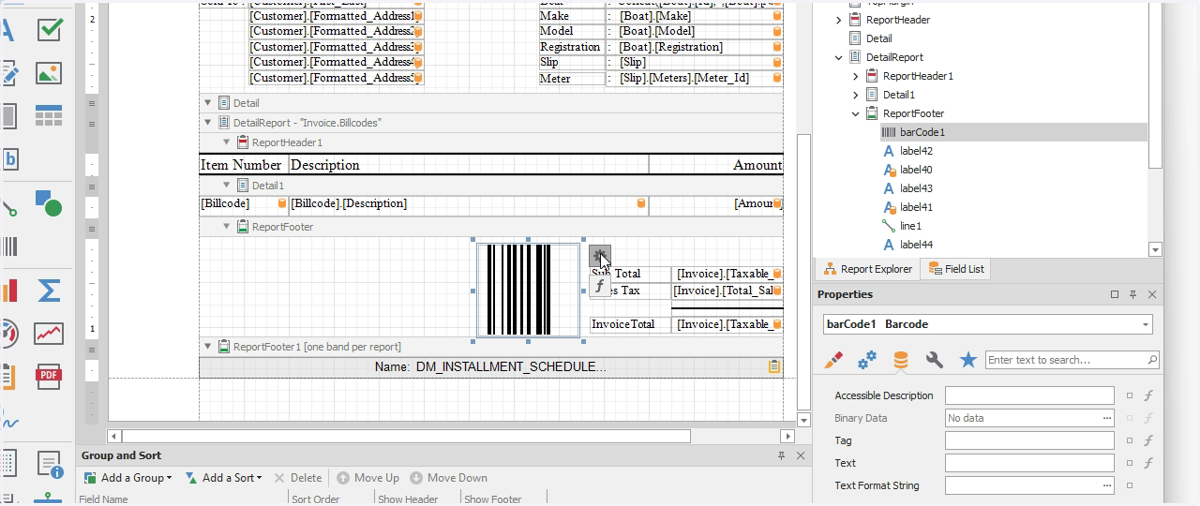Viewport: 1200px width, 506px height.
Task: Expand Detail1 node in Report Explorer
Action: click(x=856, y=95)
